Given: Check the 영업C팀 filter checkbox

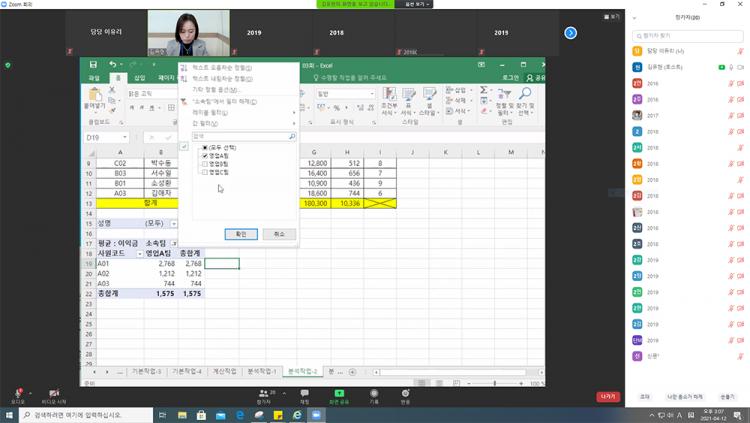Looking at the screenshot, I should coord(205,172).
